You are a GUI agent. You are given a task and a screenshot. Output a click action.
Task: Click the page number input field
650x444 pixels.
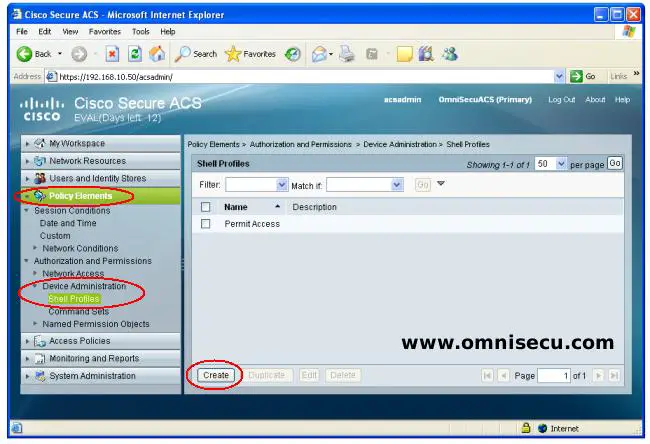click(553, 376)
